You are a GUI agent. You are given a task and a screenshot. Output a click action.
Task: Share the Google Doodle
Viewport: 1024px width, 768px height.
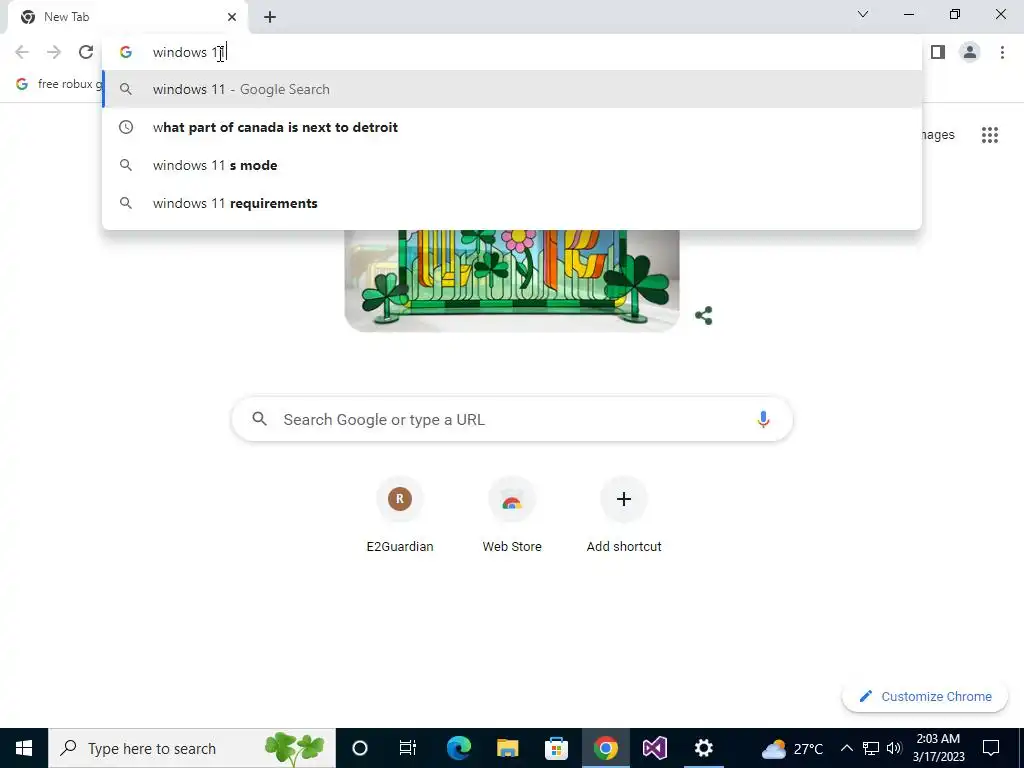click(703, 315)
